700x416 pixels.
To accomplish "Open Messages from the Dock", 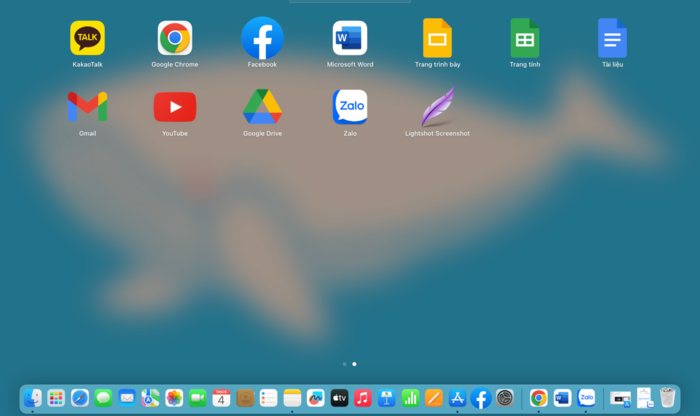I will 104,398.
